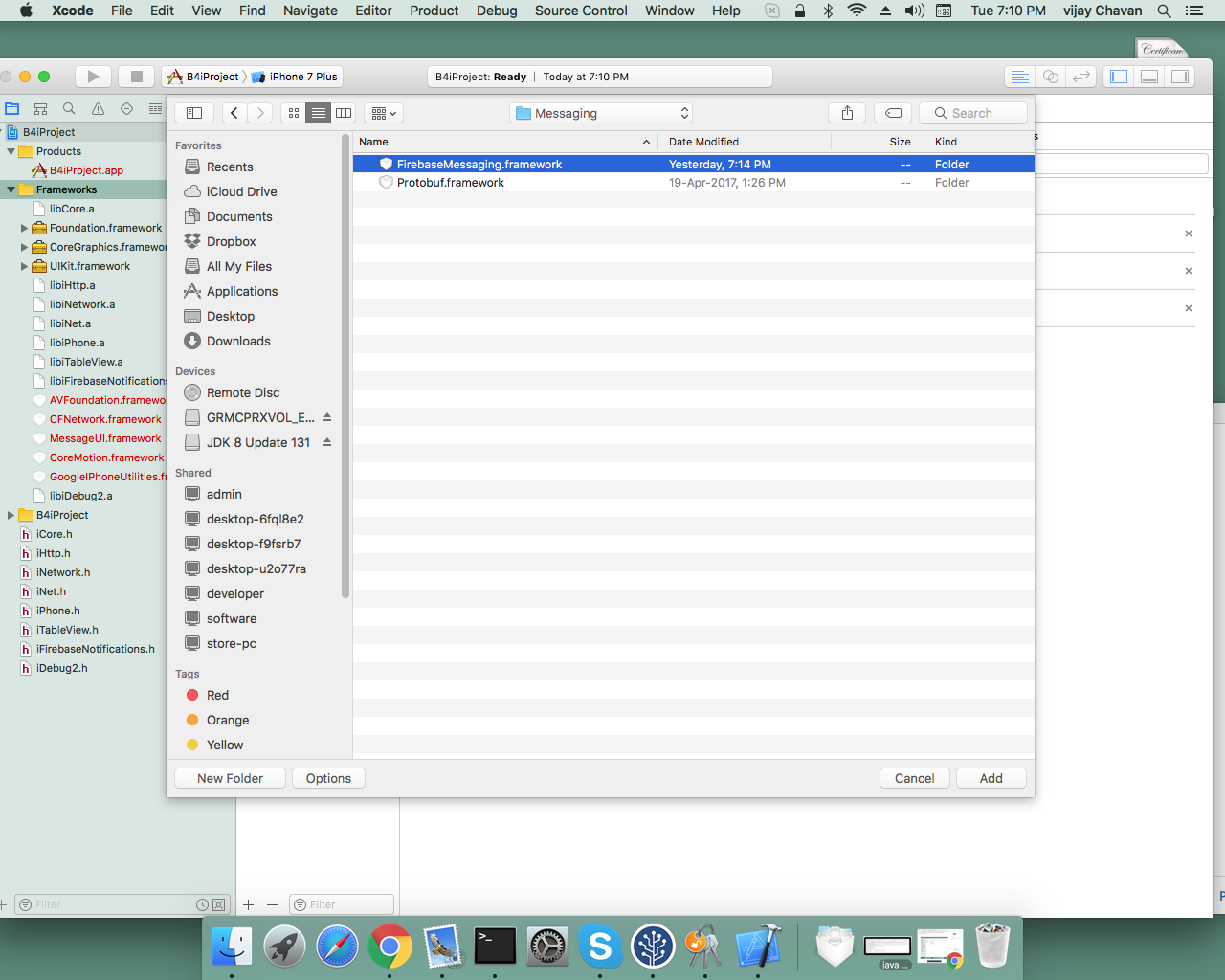Open Finder from the Dock
This screenshot has height=980, width=1225.
(x=232, y=947)
